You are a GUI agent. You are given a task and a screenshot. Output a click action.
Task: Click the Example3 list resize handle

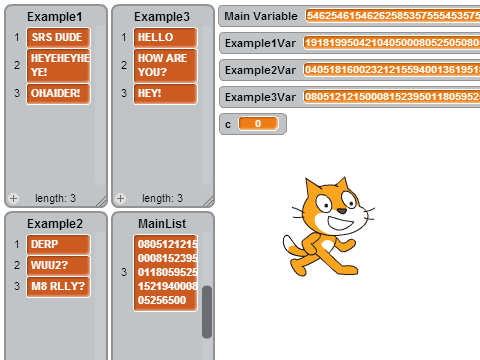point(208,201)
